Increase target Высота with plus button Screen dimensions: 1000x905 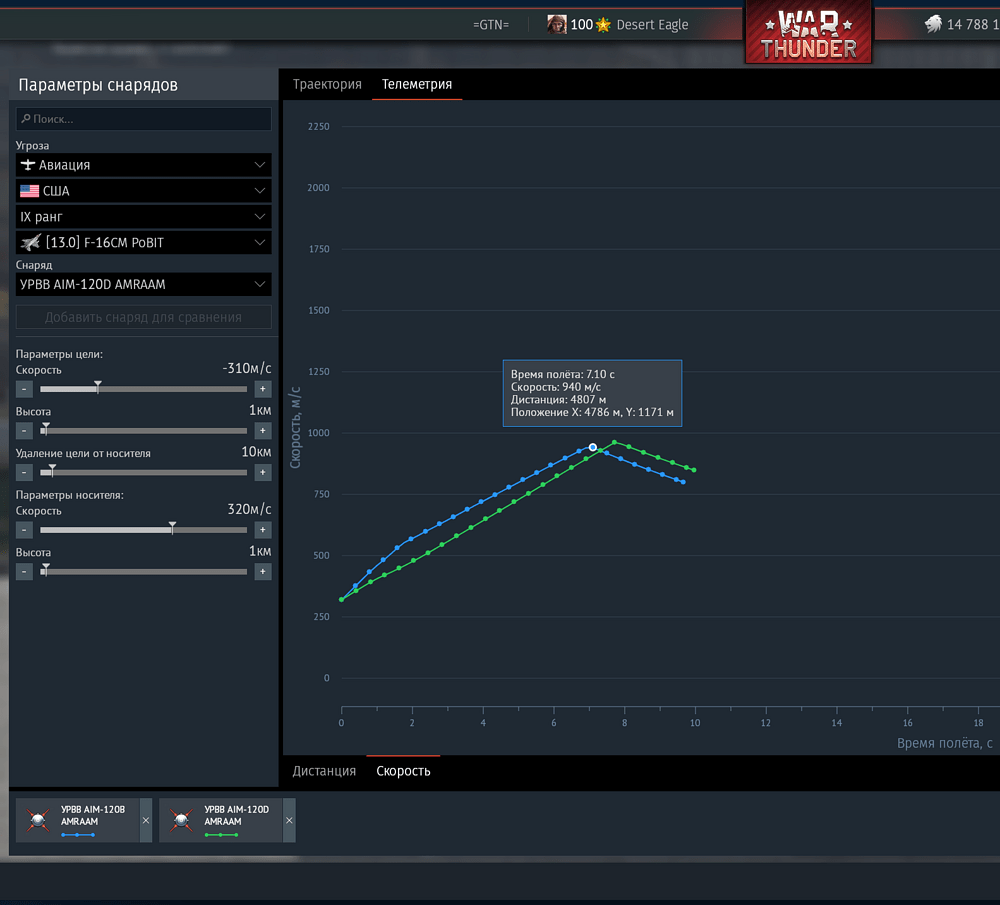263,430
